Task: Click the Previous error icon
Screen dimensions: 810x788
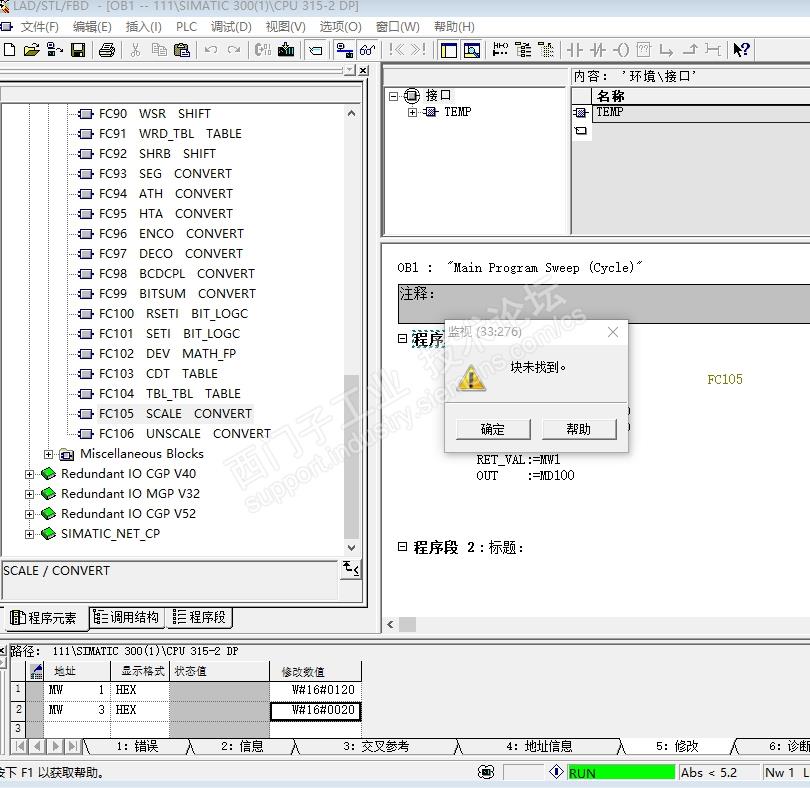Action: (x=396, y=50)
